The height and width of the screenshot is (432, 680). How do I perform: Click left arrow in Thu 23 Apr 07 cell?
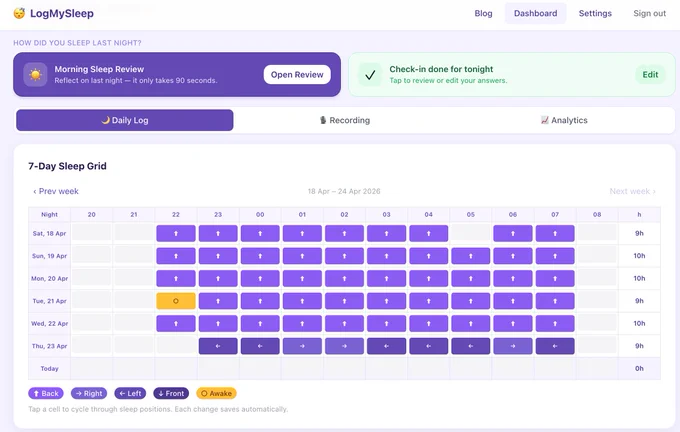click(555, 346)
